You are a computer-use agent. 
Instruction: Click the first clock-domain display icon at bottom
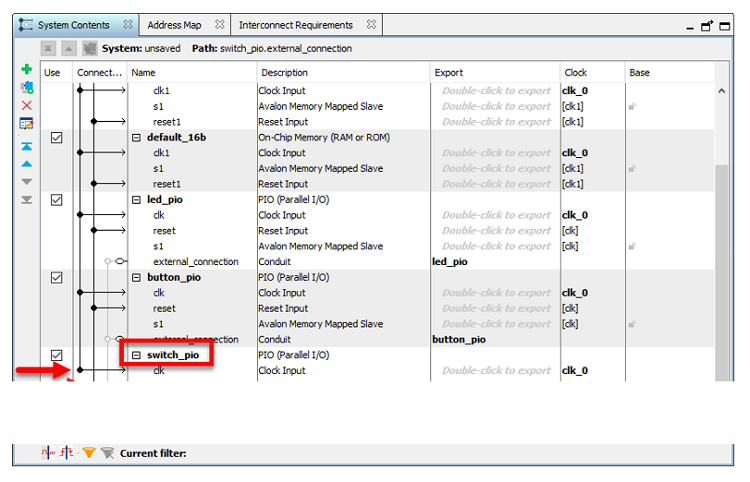click(48, 452)
